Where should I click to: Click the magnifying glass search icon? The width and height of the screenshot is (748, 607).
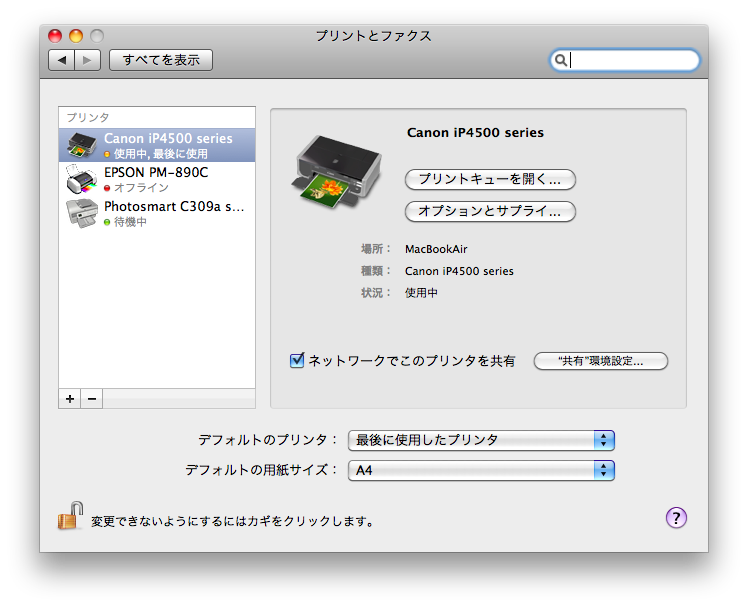[x=561, y=60]
